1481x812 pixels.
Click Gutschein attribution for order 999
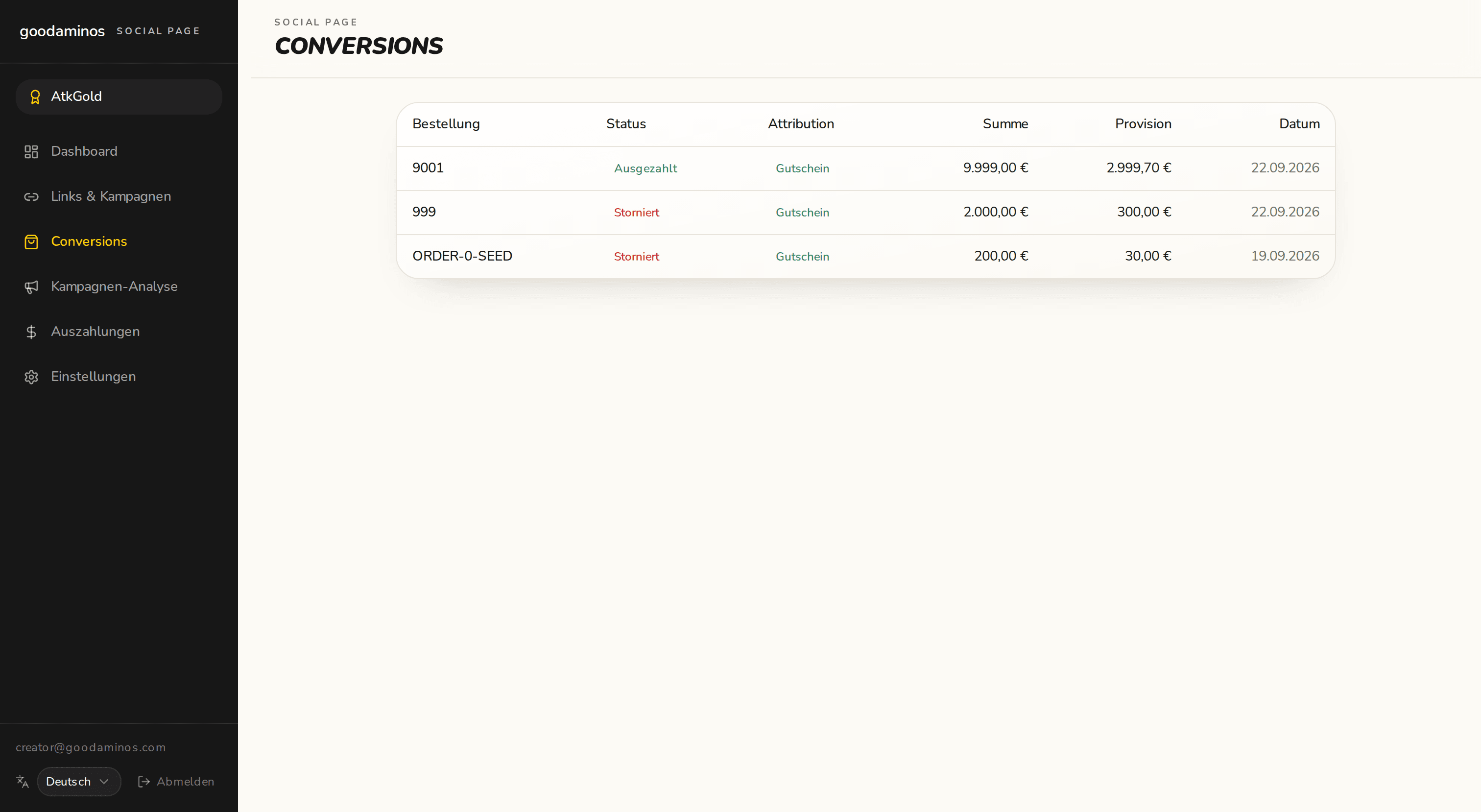click(803, 212)
